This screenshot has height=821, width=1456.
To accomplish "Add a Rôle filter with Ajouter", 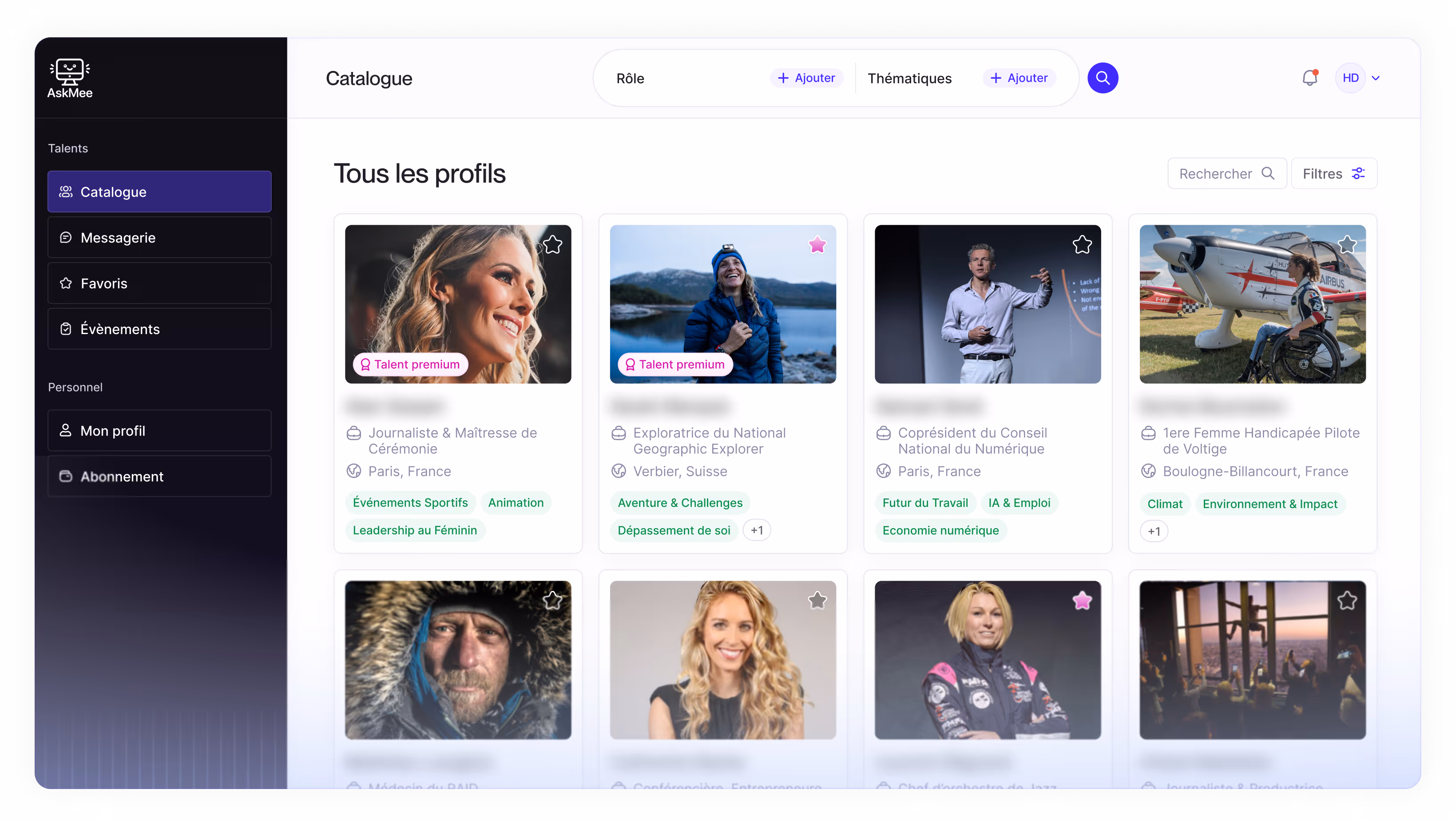I will tap(806, 78).
